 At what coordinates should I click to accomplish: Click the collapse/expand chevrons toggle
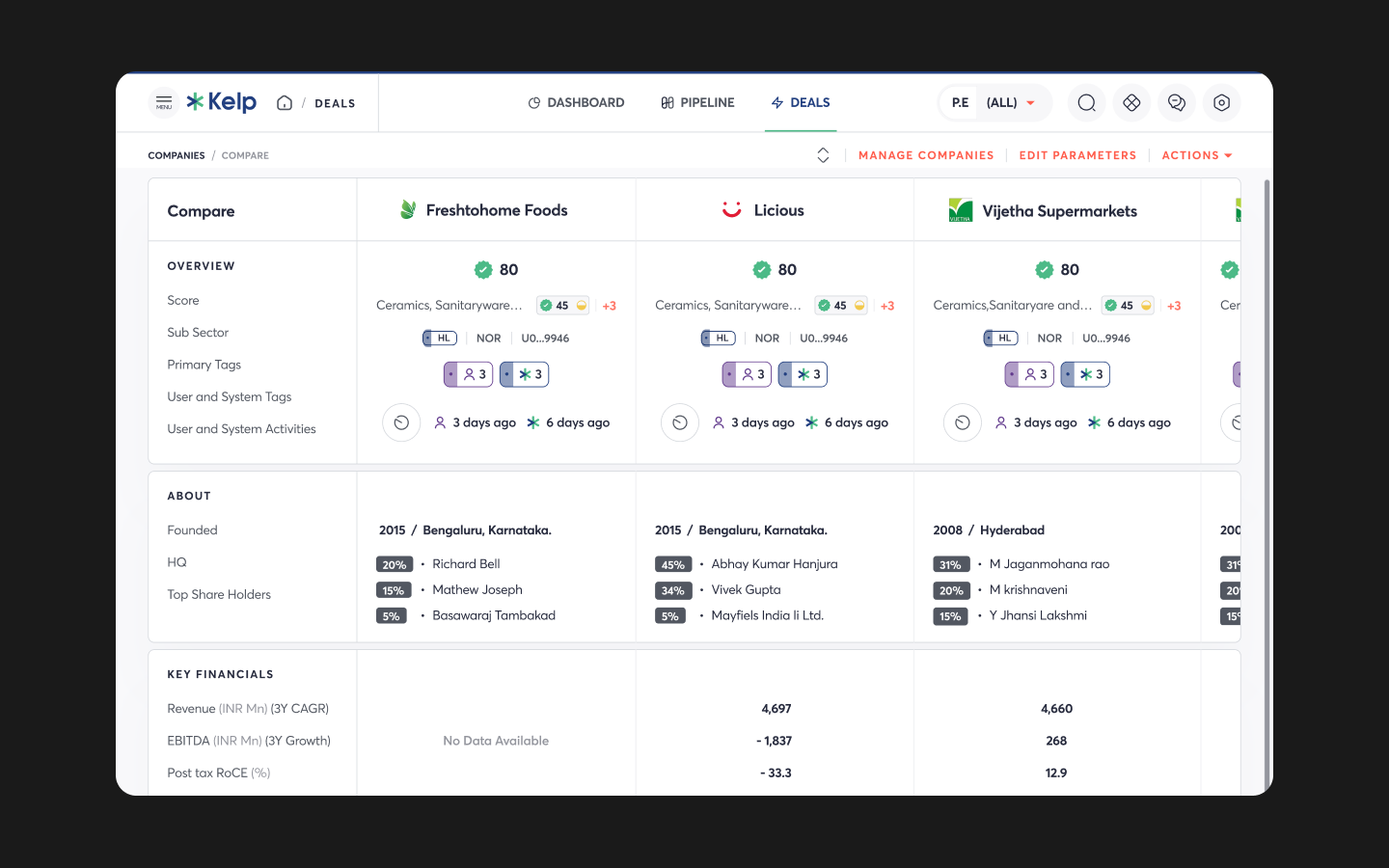click(823, 155)
